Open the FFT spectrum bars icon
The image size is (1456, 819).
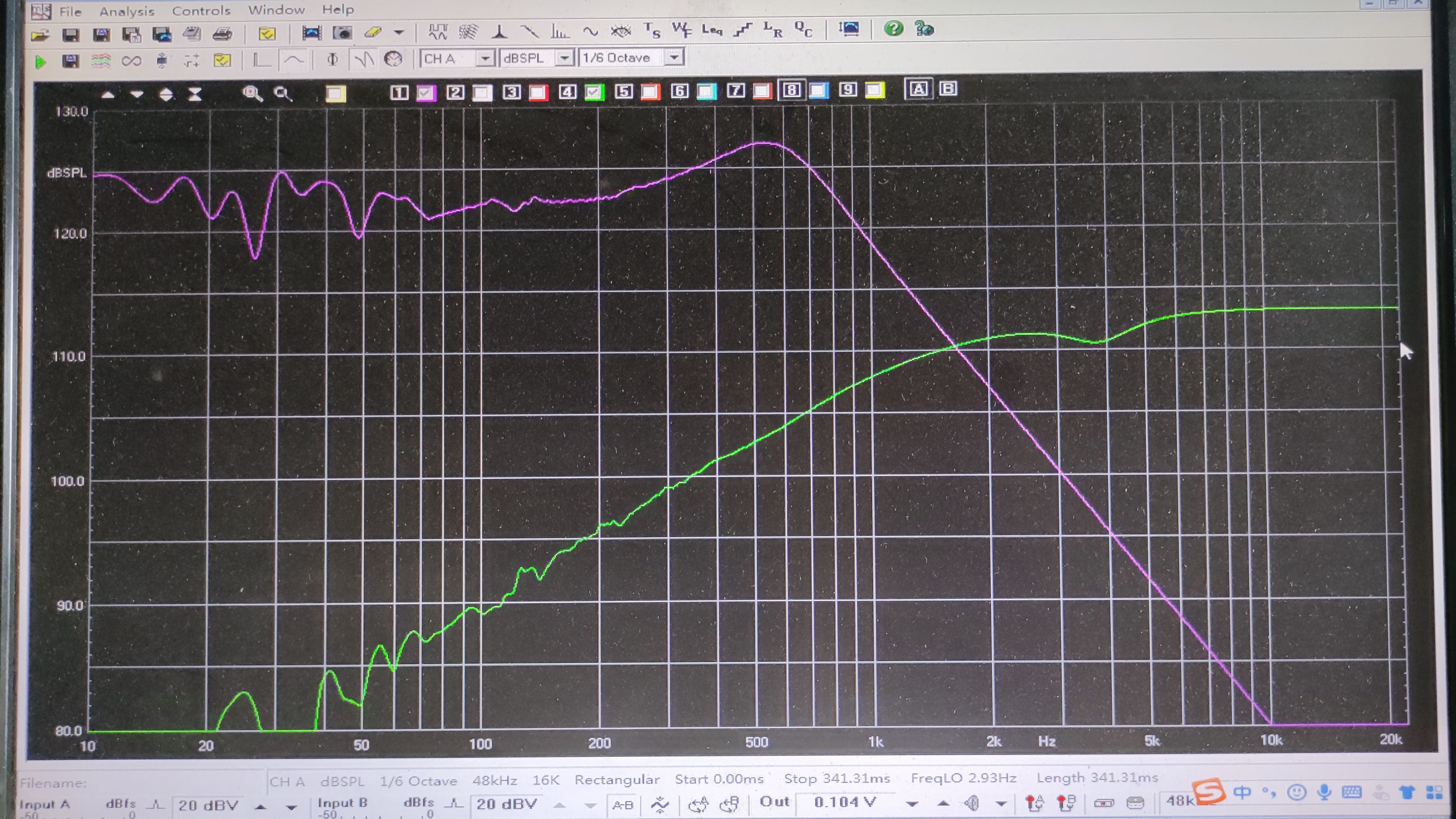pos(560,31)
